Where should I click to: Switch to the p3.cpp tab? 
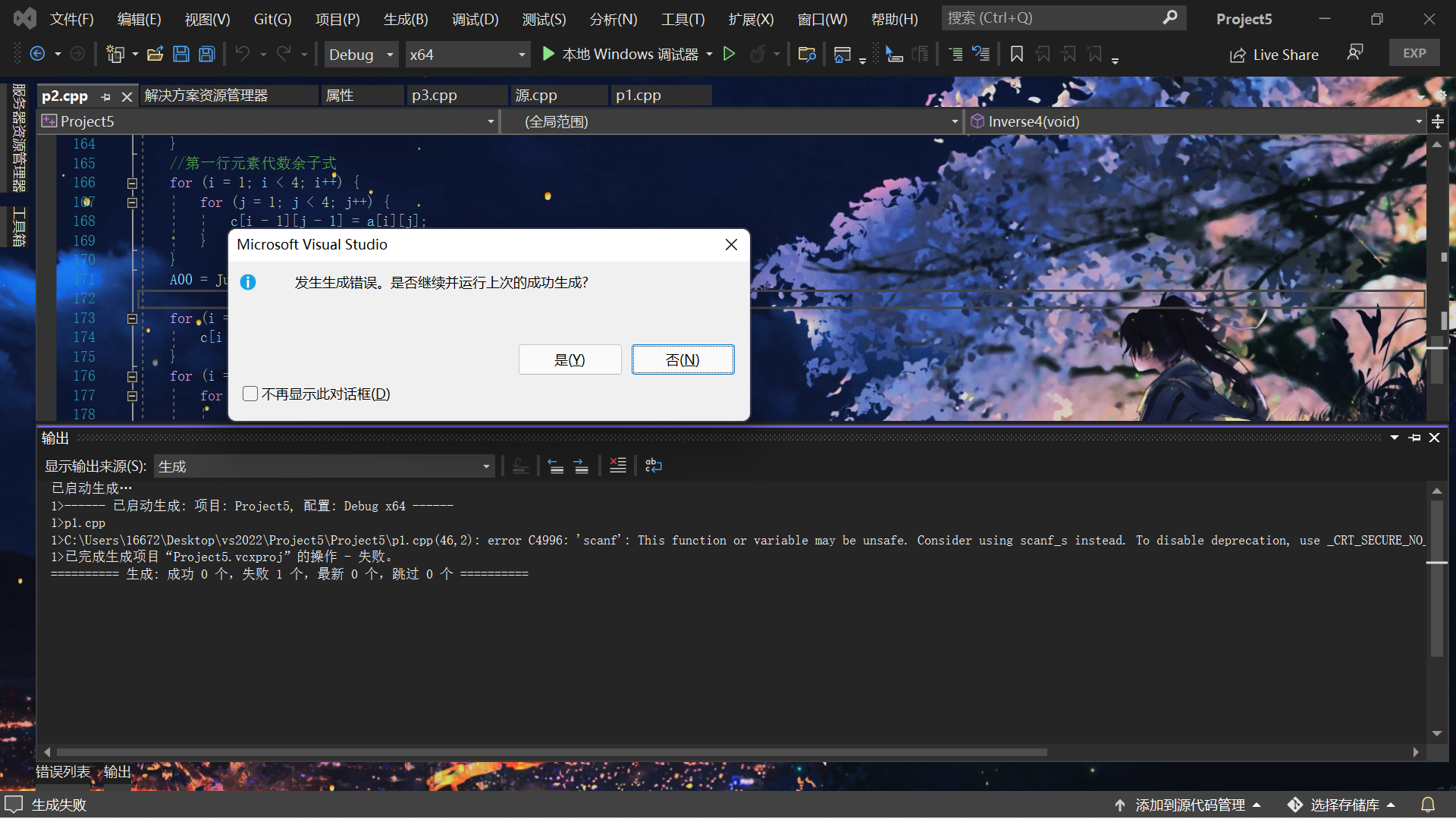pyautogui.click(x=433, y=95)
